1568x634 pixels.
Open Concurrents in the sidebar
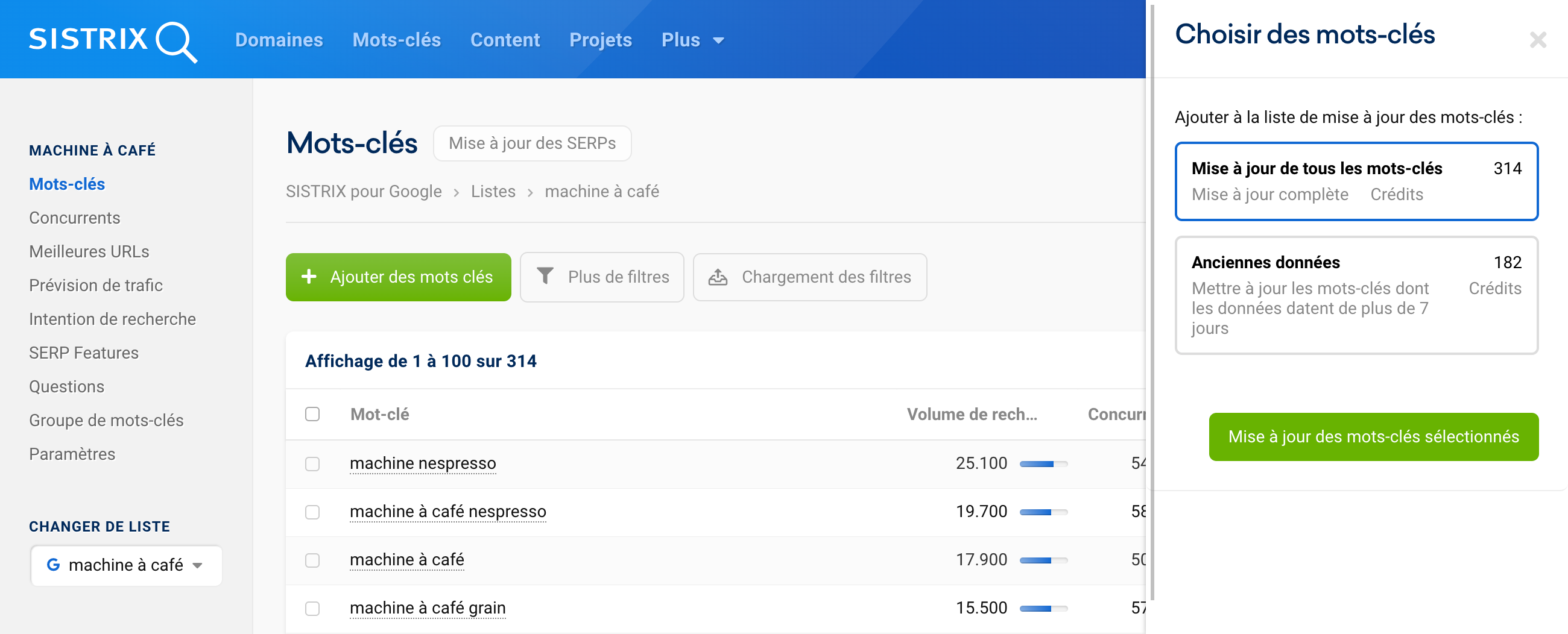pos(74,218)
